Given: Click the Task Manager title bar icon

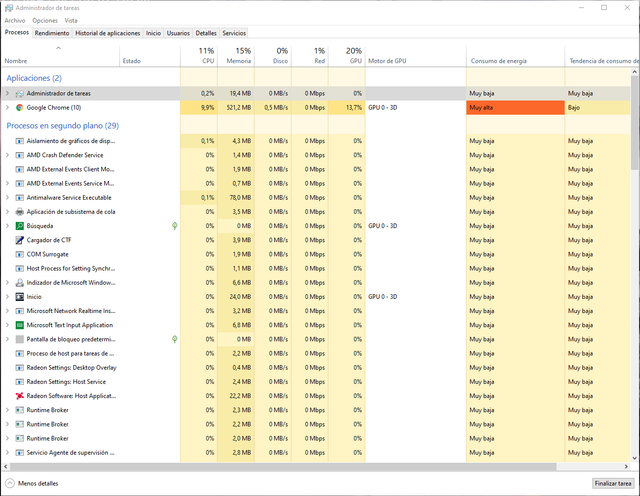Looking at the screenshot, I should pos(9,8).
